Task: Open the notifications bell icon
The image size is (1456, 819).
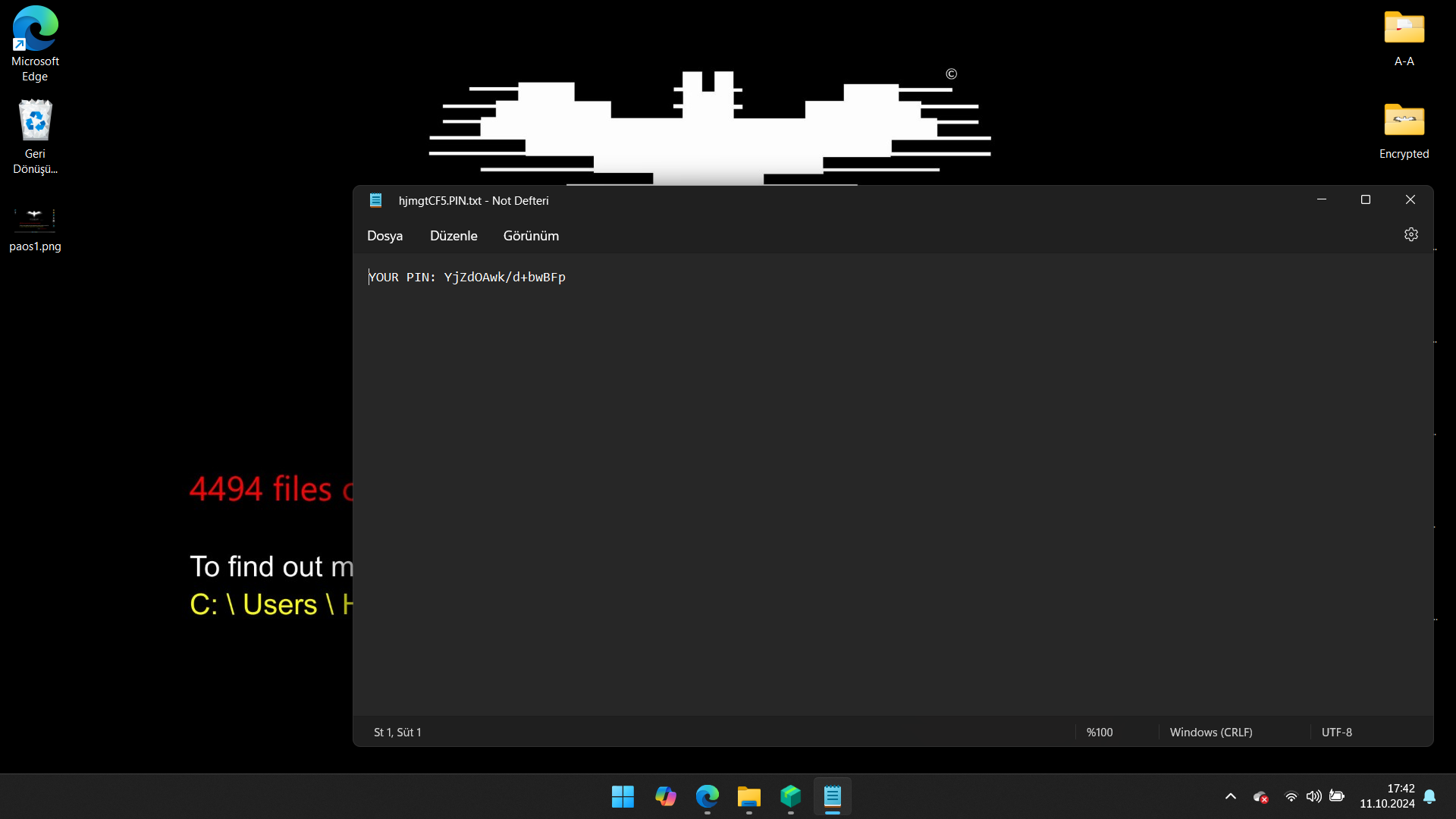Action: 1429,796
